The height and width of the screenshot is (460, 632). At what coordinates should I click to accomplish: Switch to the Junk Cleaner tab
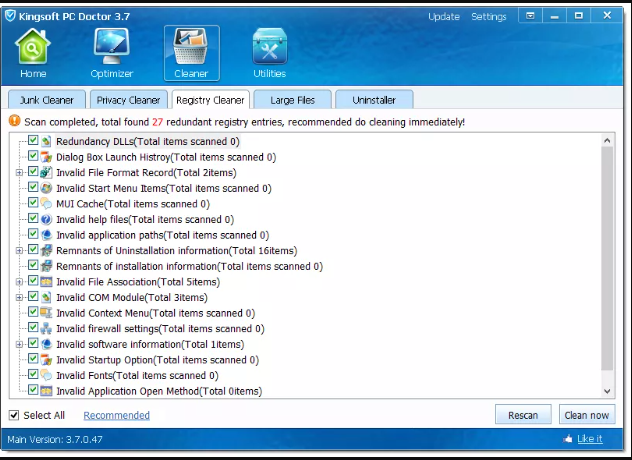(x=45, y=100)
